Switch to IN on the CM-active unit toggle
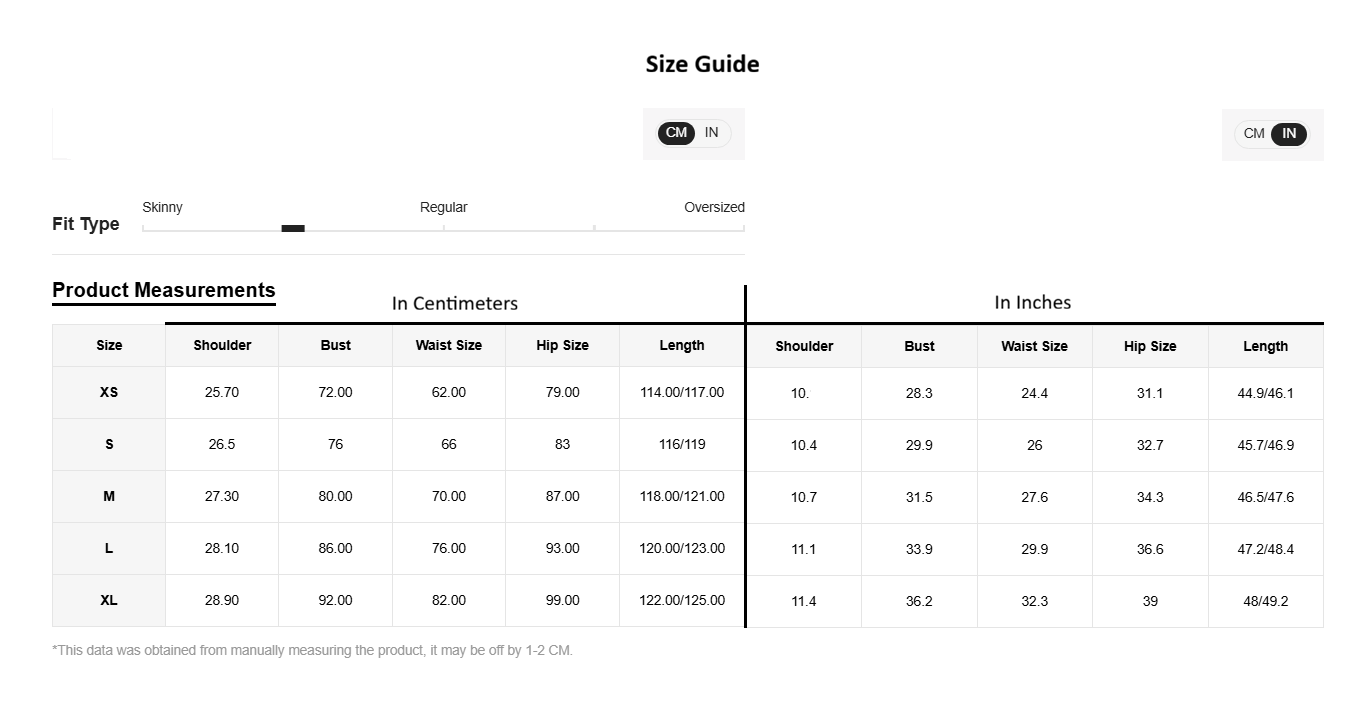 711,133
